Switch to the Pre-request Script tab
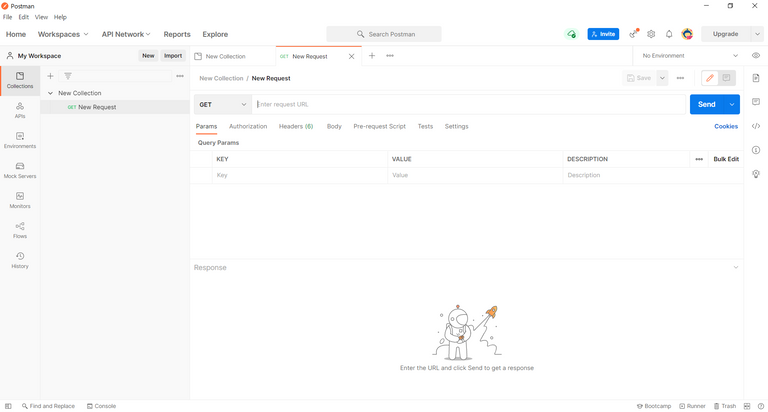This screenshot has width=768, height=412. pyautogui.click(x=380, y=126)
